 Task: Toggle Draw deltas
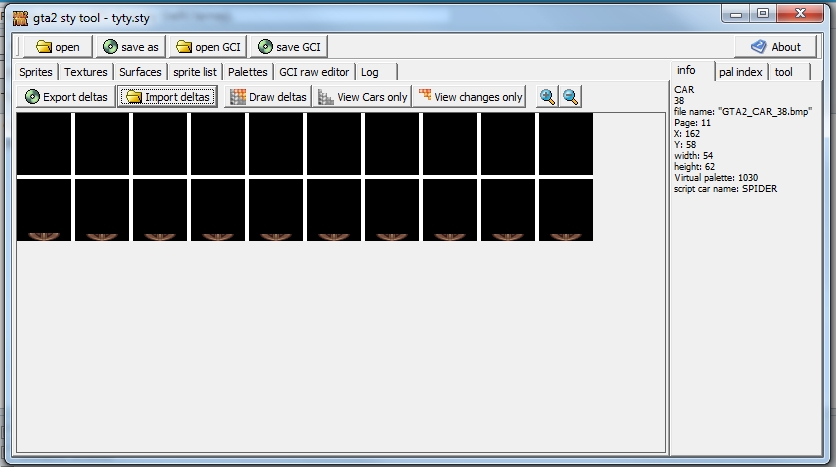267,97
